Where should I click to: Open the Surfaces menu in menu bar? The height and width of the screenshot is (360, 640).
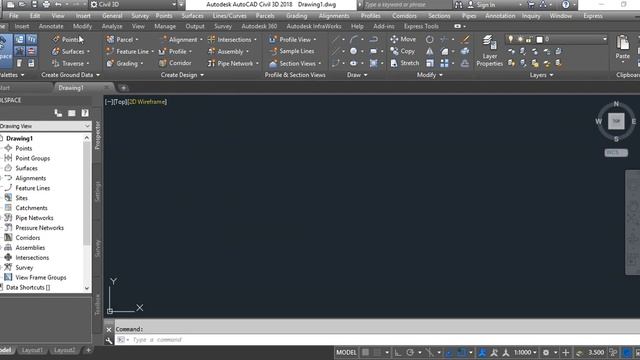(x=192, y=16)
